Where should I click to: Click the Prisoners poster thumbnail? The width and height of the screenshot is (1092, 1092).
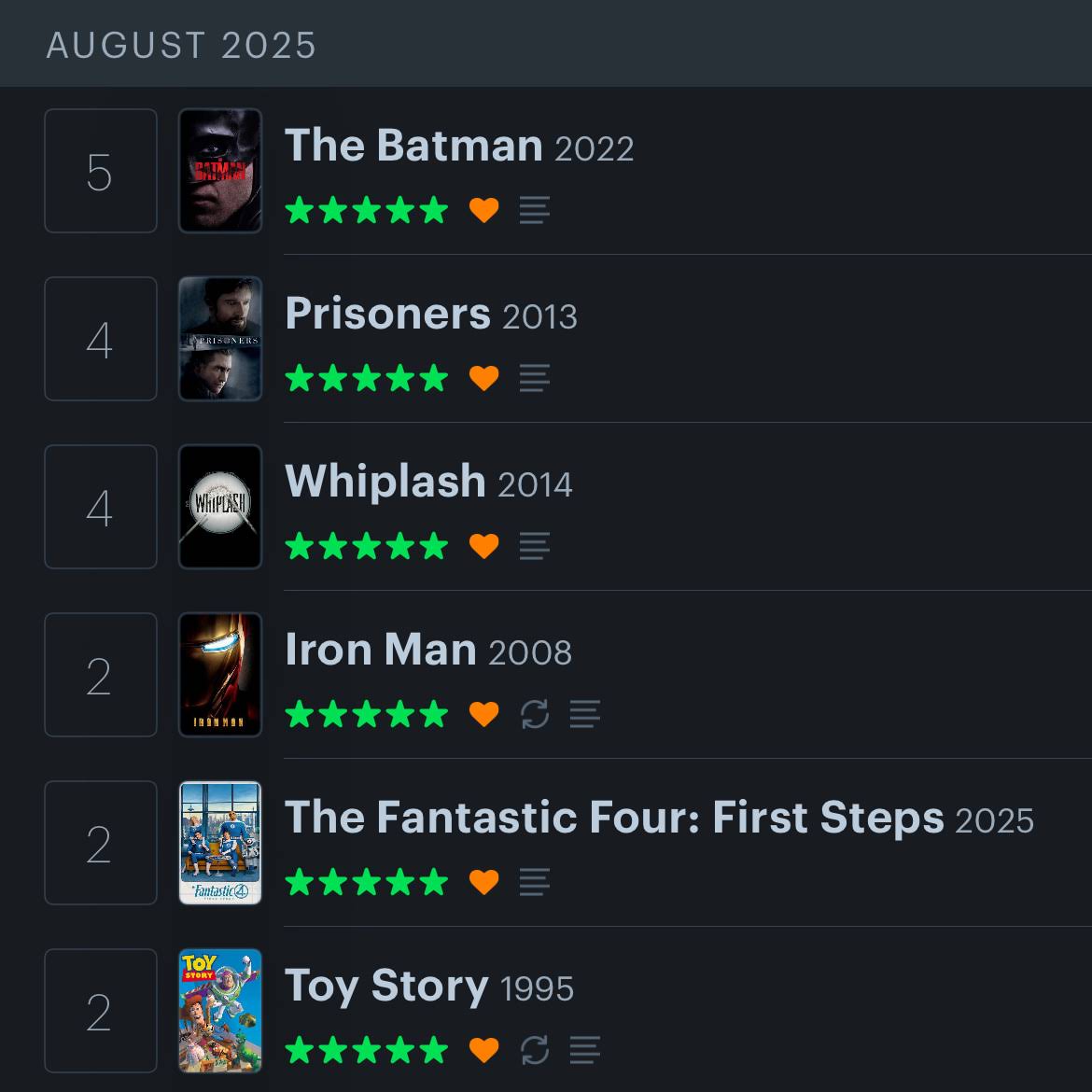pos(220,339)
